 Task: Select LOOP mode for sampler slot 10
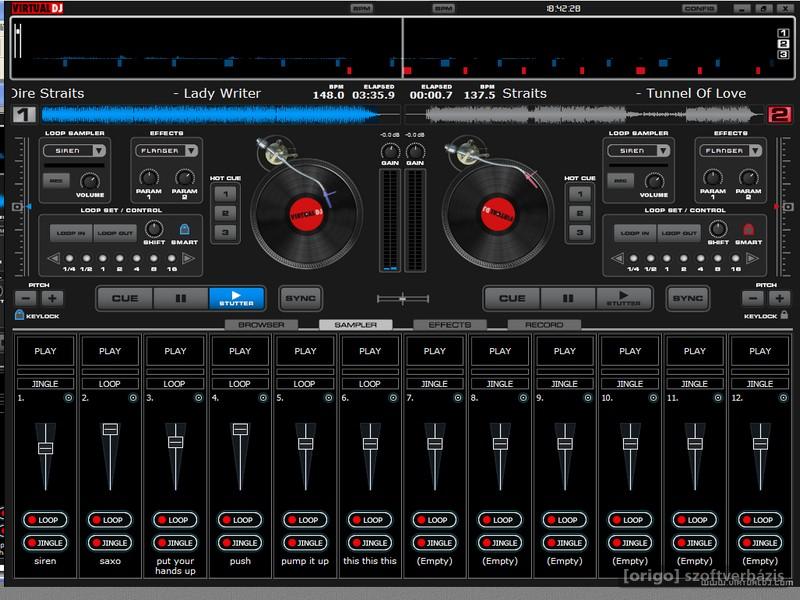click(x=630, y=520)
